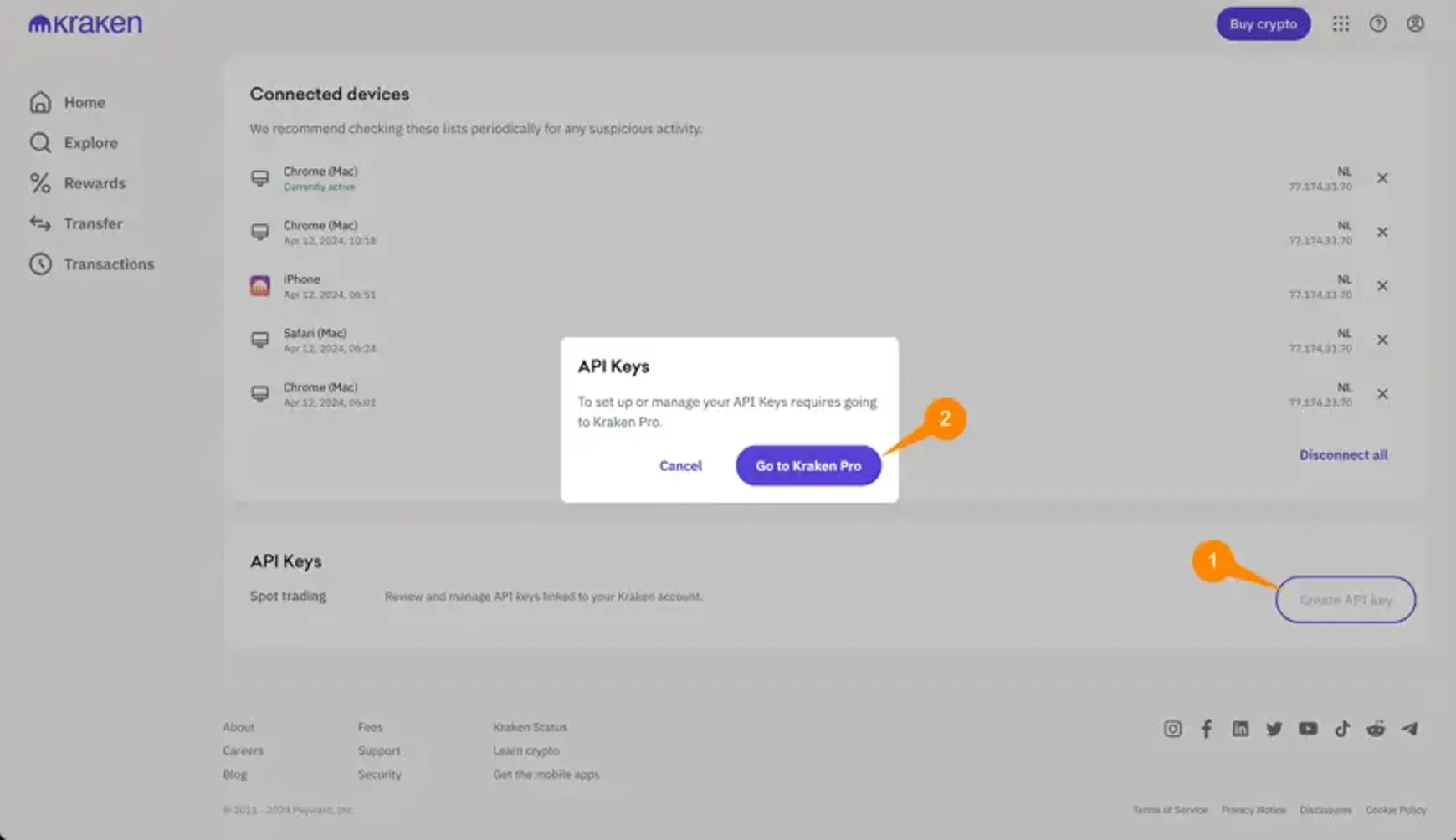Viewport: 1456px width, 840px height.
Task: Open Kraken's YouTube channel icon
Action: click(x=1308, y=729)
